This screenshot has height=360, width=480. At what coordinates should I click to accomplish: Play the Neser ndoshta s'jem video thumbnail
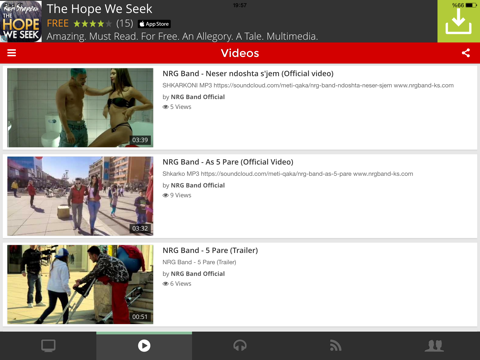click(80, 108)
